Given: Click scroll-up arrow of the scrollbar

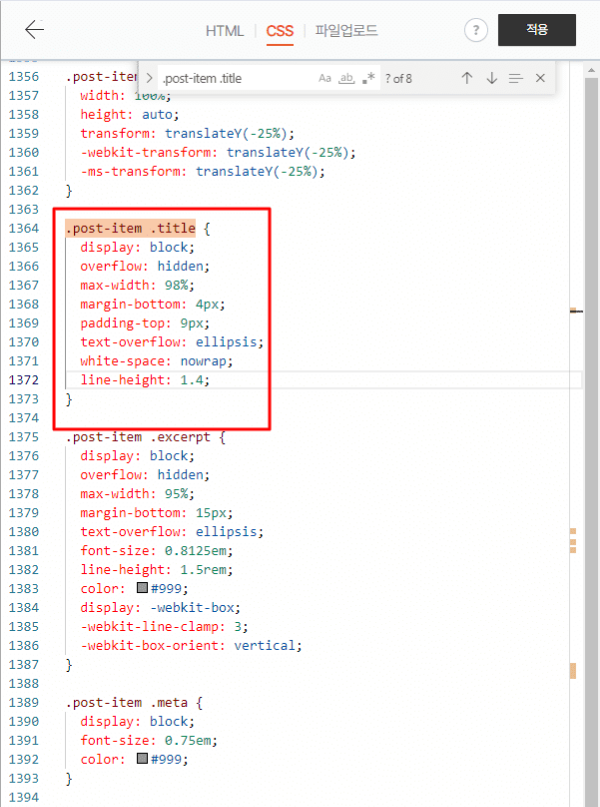Looking at the screenshot, I should (x=591, y=70).
